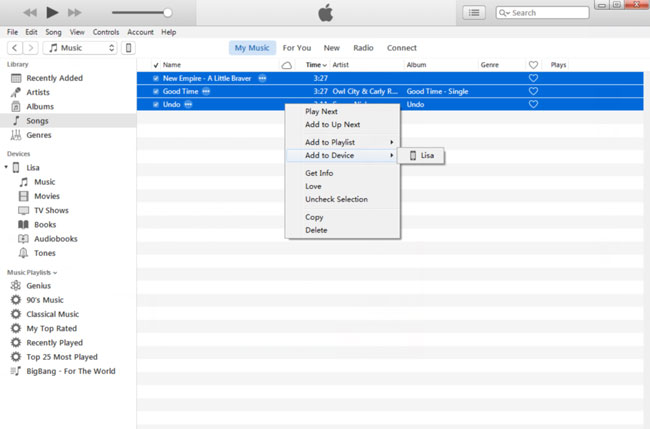Click the fast-forward next track button
The image size is (650, 429).
[x=75, y=12]
